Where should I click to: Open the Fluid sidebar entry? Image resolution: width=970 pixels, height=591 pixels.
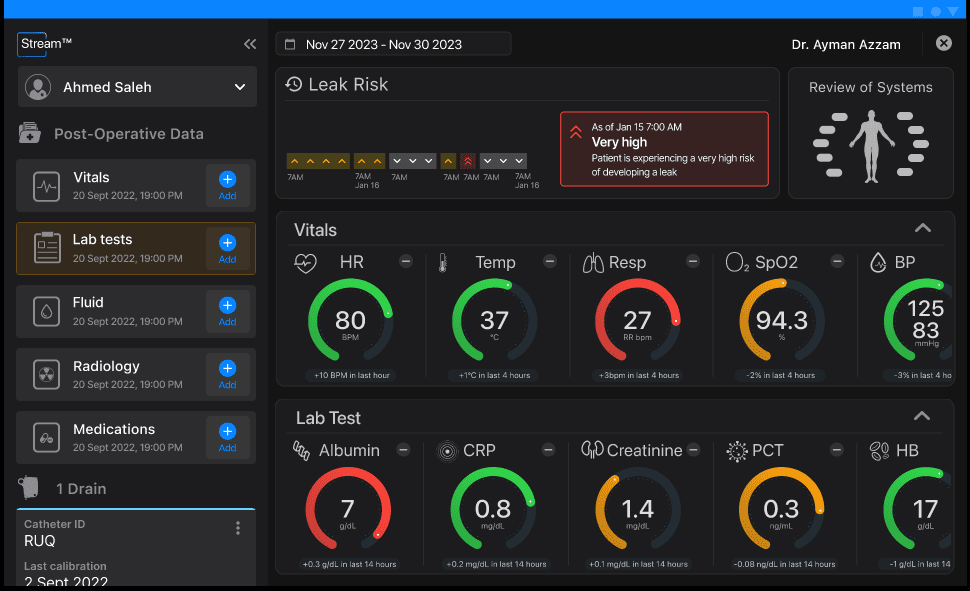coord(135,311)
